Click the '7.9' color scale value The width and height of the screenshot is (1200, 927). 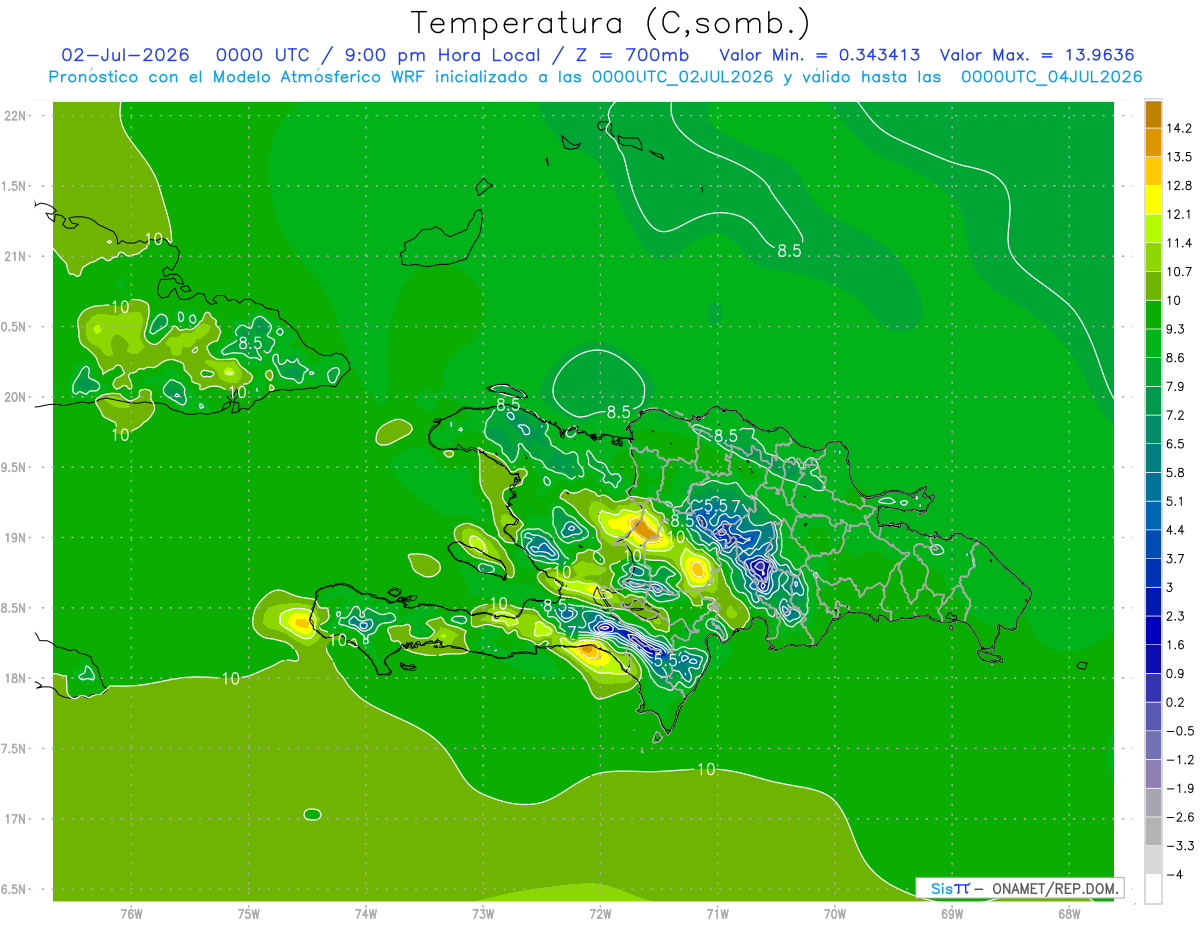1175,386
